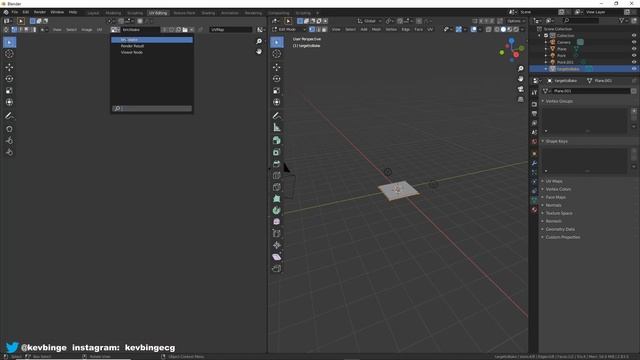
Task: Open the File menu
Action: click(15, 12)
